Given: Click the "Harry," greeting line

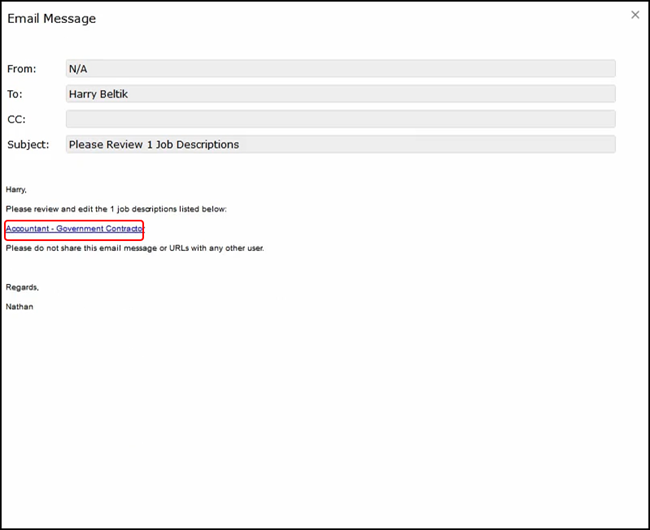Looking at the screenshot, I should [x=16, y=189].
